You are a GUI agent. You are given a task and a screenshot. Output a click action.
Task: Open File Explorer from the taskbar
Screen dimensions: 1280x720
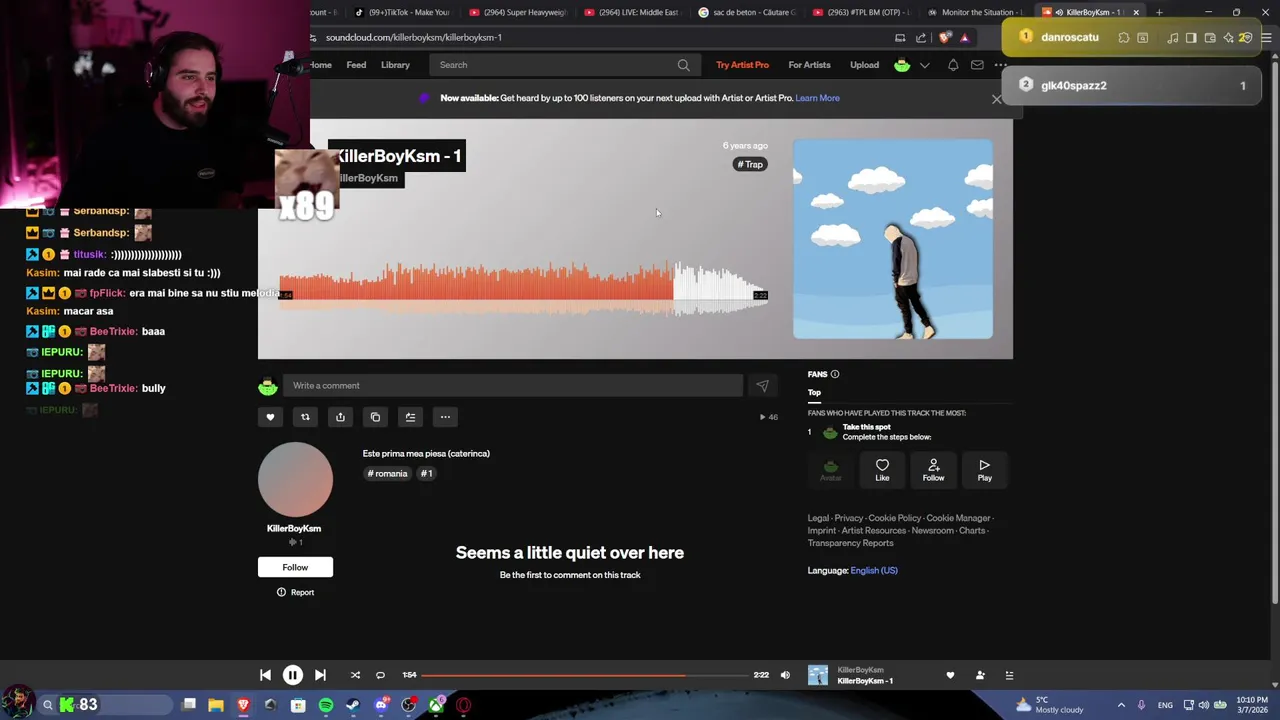pos(216,705)
